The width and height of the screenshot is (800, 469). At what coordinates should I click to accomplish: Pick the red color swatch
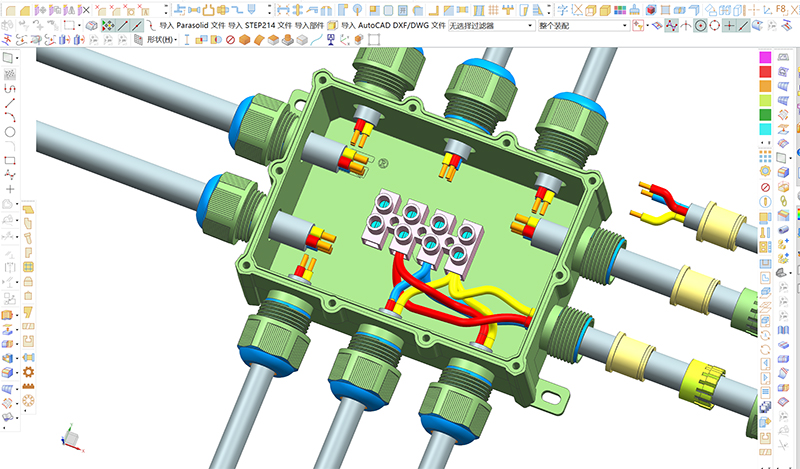click(765, 72)
